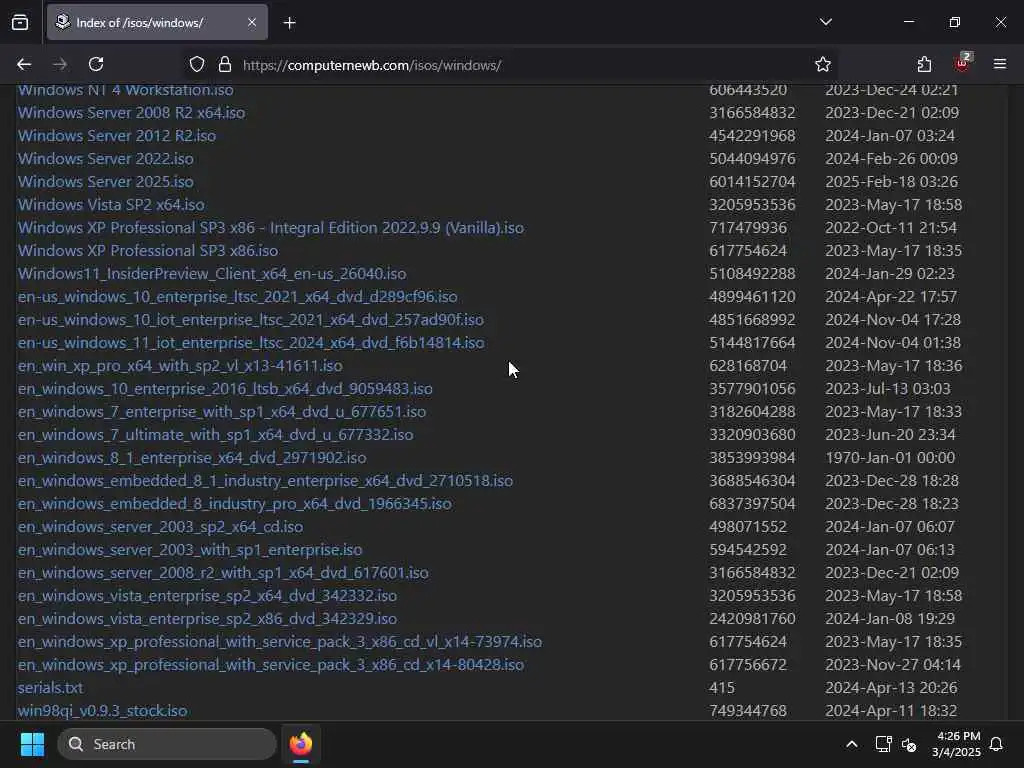Open the uBlock Origin extension icon

(x=962, y=63)
